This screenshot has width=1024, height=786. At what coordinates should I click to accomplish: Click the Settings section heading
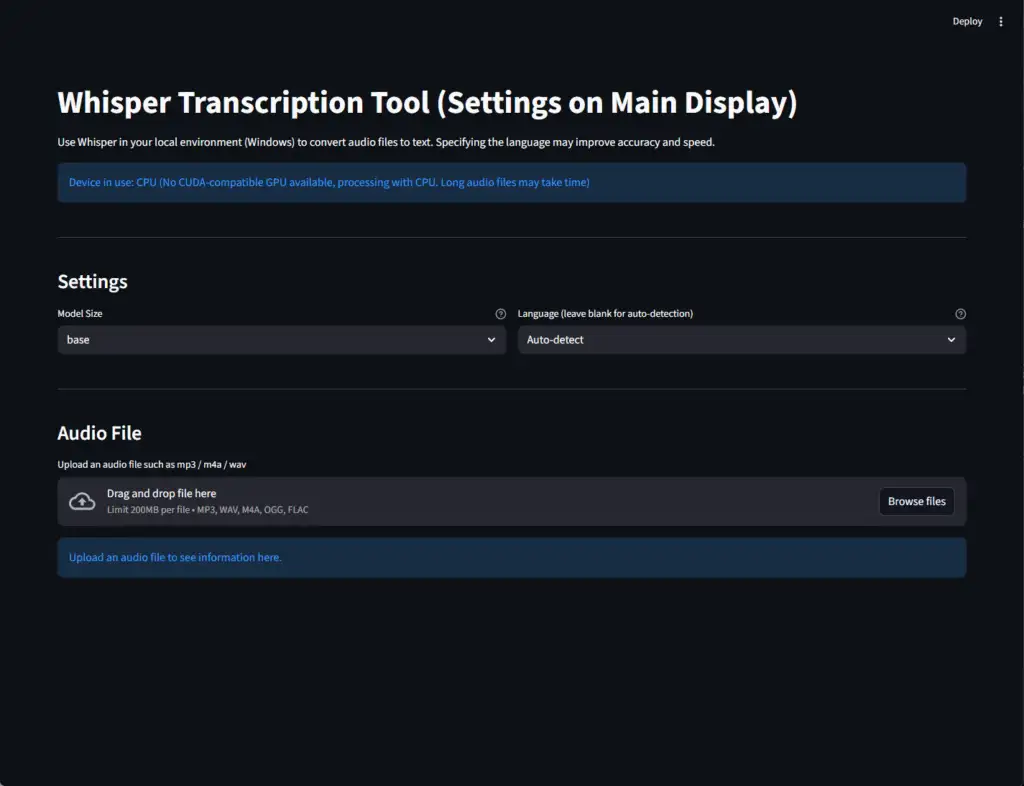click(92, 282)
